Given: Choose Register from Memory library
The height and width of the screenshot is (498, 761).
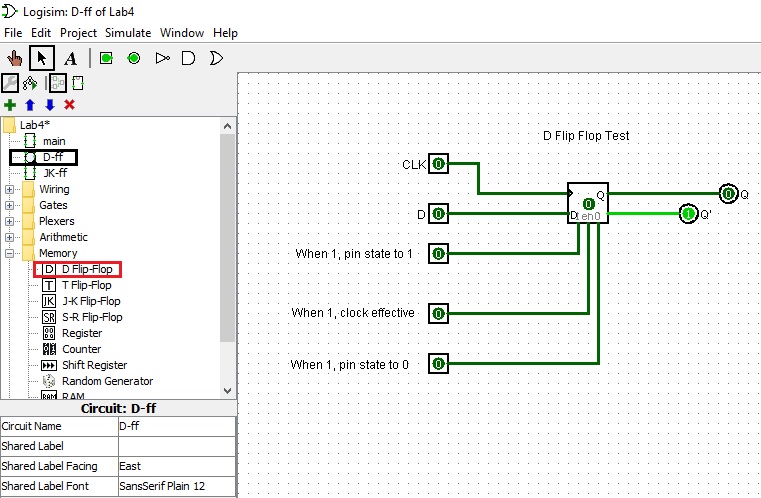Looking at the screenshot, I should (x=82, y=333).
